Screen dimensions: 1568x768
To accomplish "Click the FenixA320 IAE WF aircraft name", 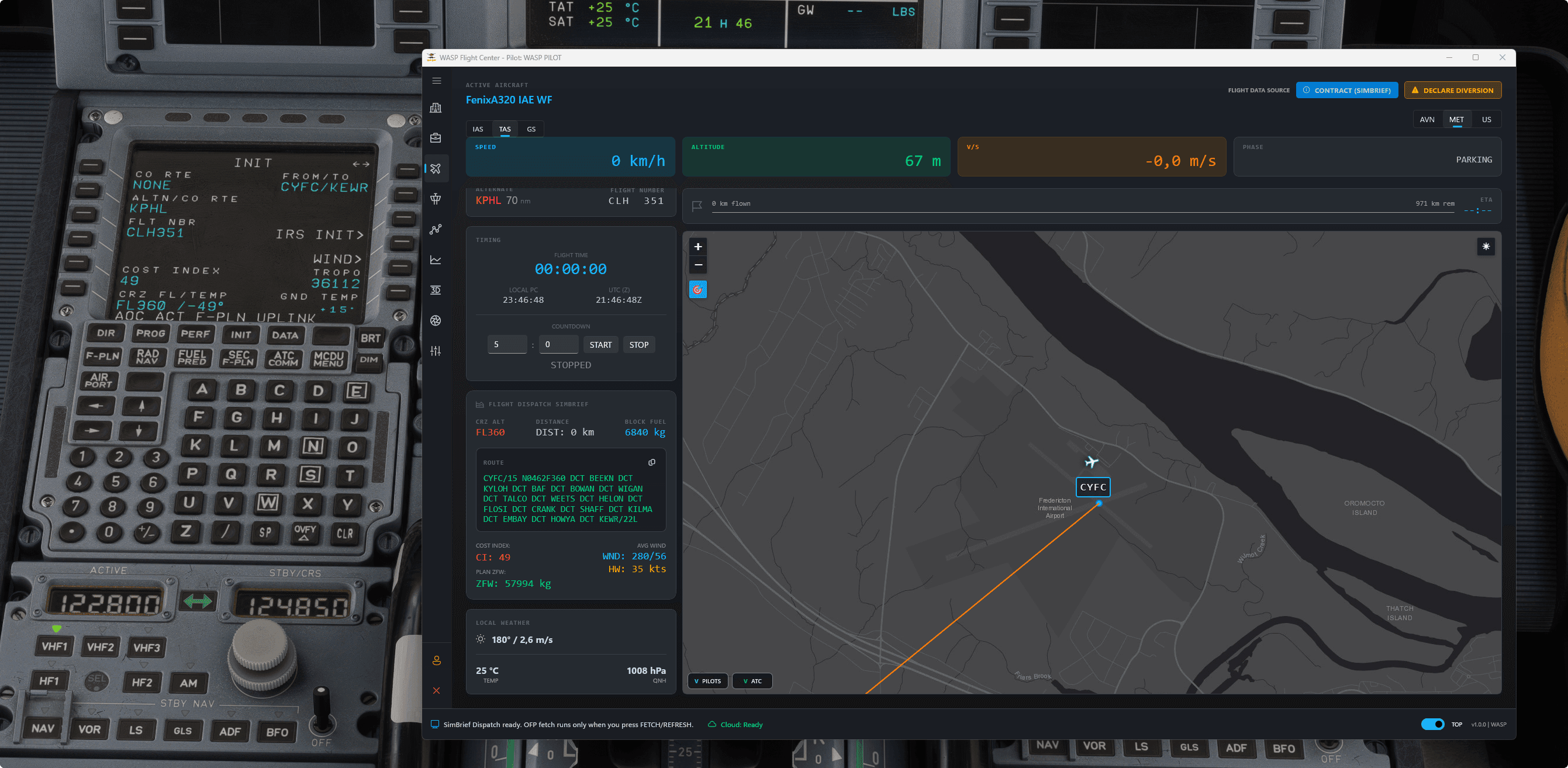I will pos(509,100).
